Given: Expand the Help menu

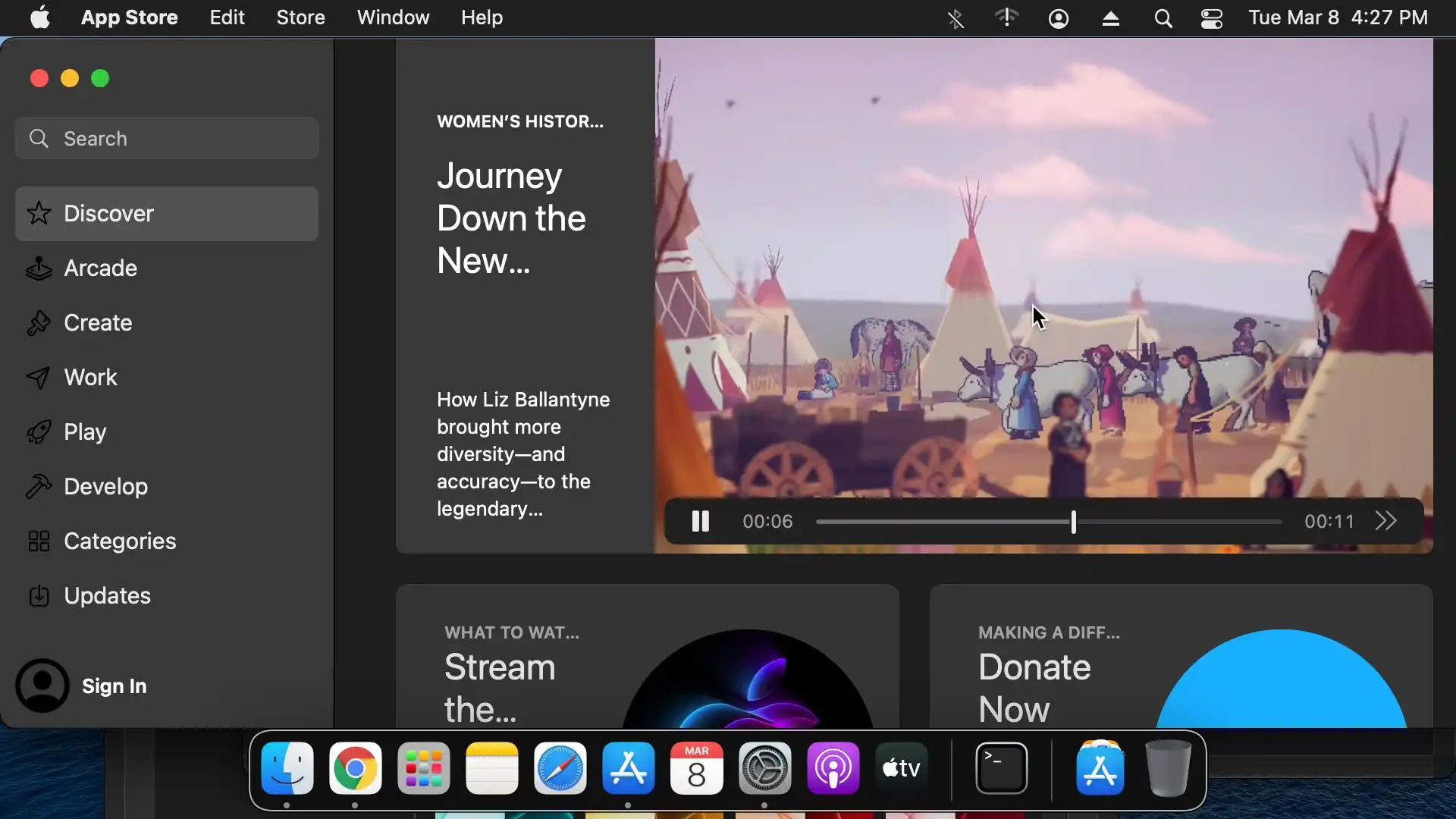Looking at the screenshot, I should 482,17.
